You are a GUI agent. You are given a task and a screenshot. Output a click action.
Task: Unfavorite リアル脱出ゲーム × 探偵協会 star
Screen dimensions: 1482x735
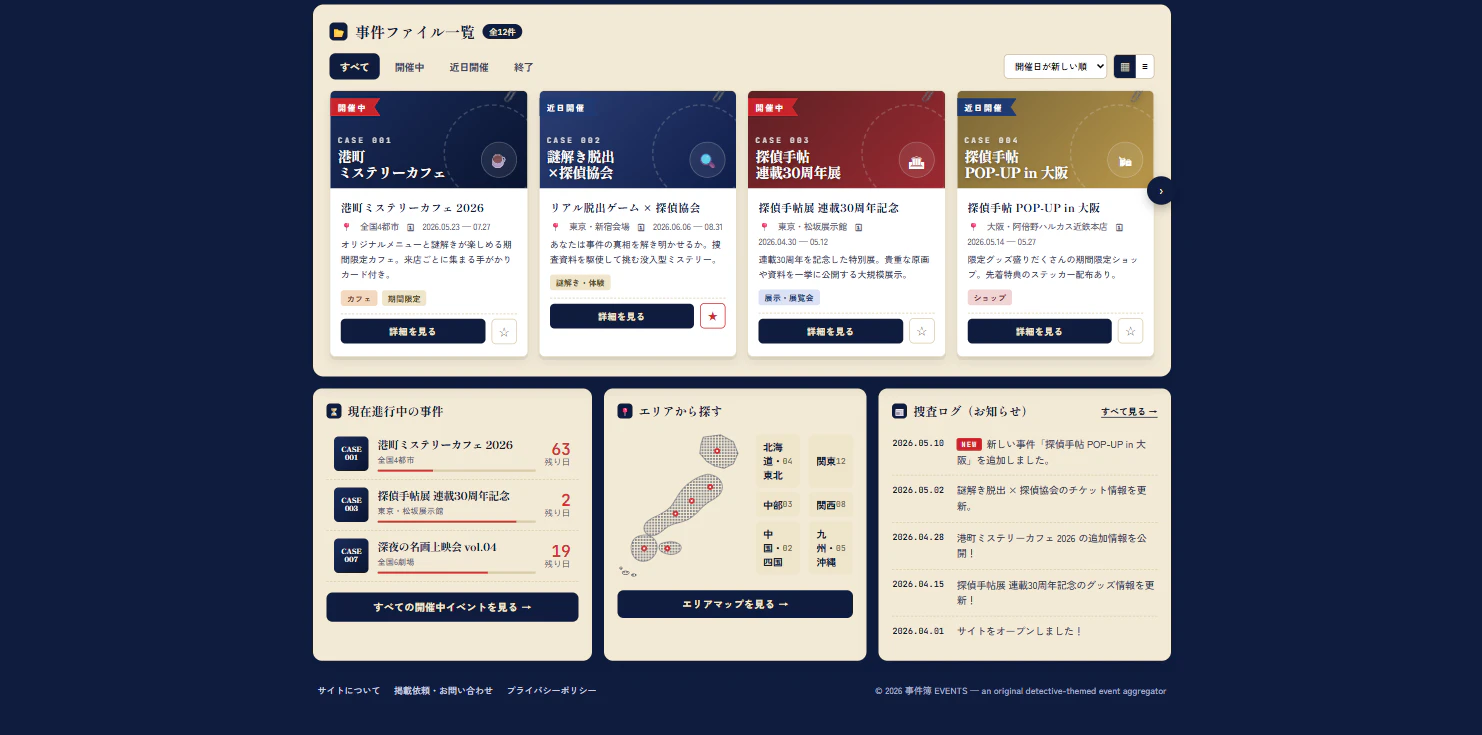(713, 316)
